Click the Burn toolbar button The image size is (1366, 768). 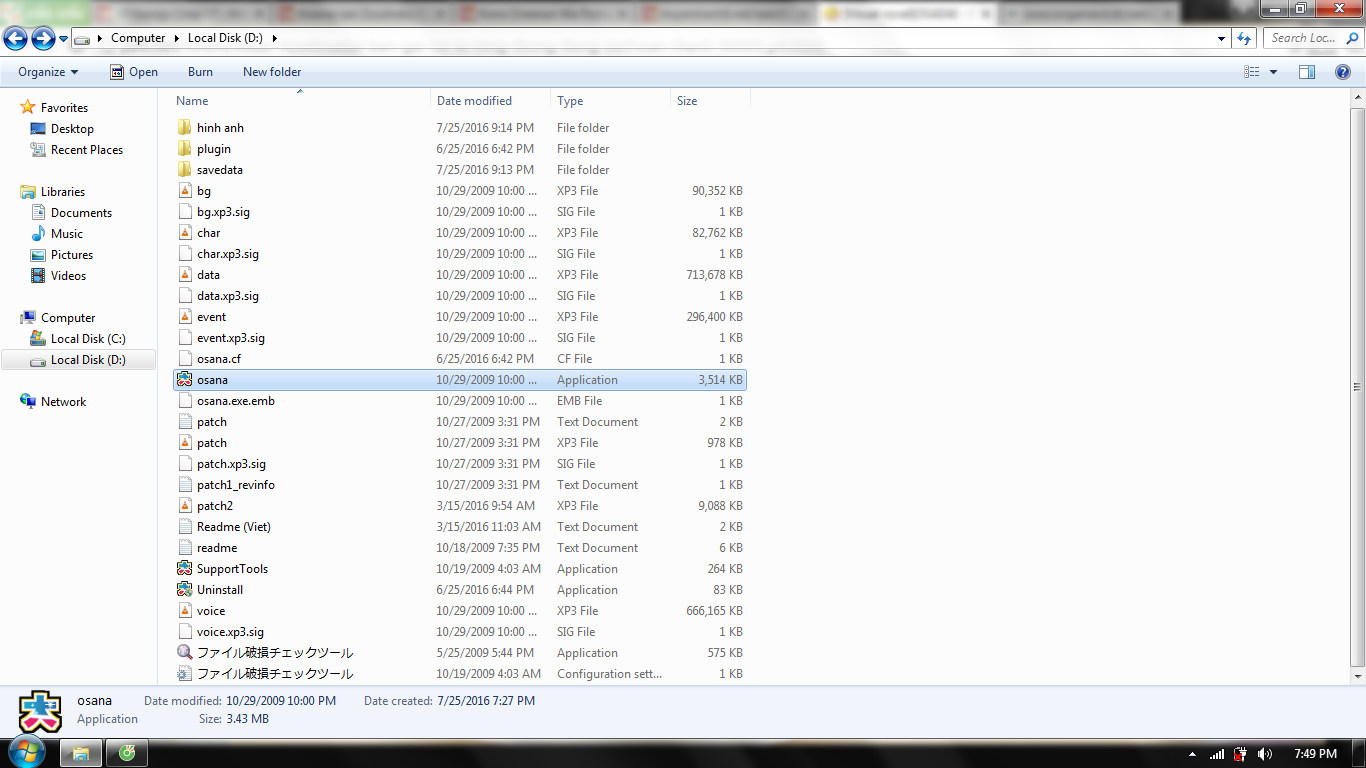pyautogui.click(x=200, y=72)
